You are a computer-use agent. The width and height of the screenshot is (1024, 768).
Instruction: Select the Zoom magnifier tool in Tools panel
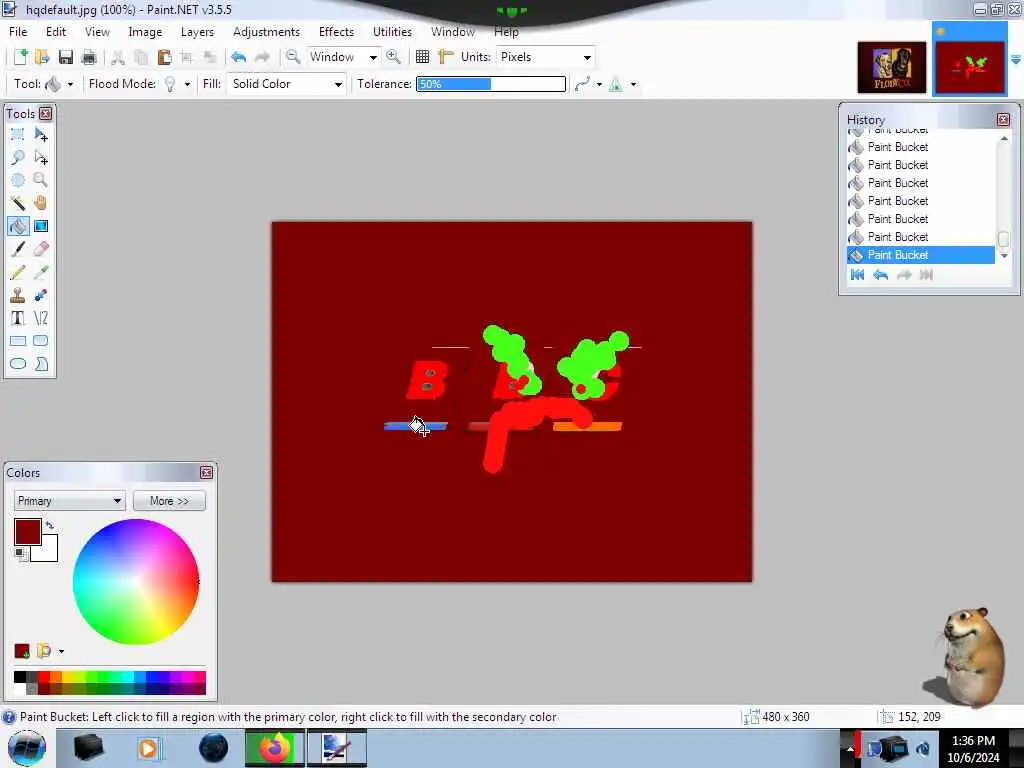40,180
